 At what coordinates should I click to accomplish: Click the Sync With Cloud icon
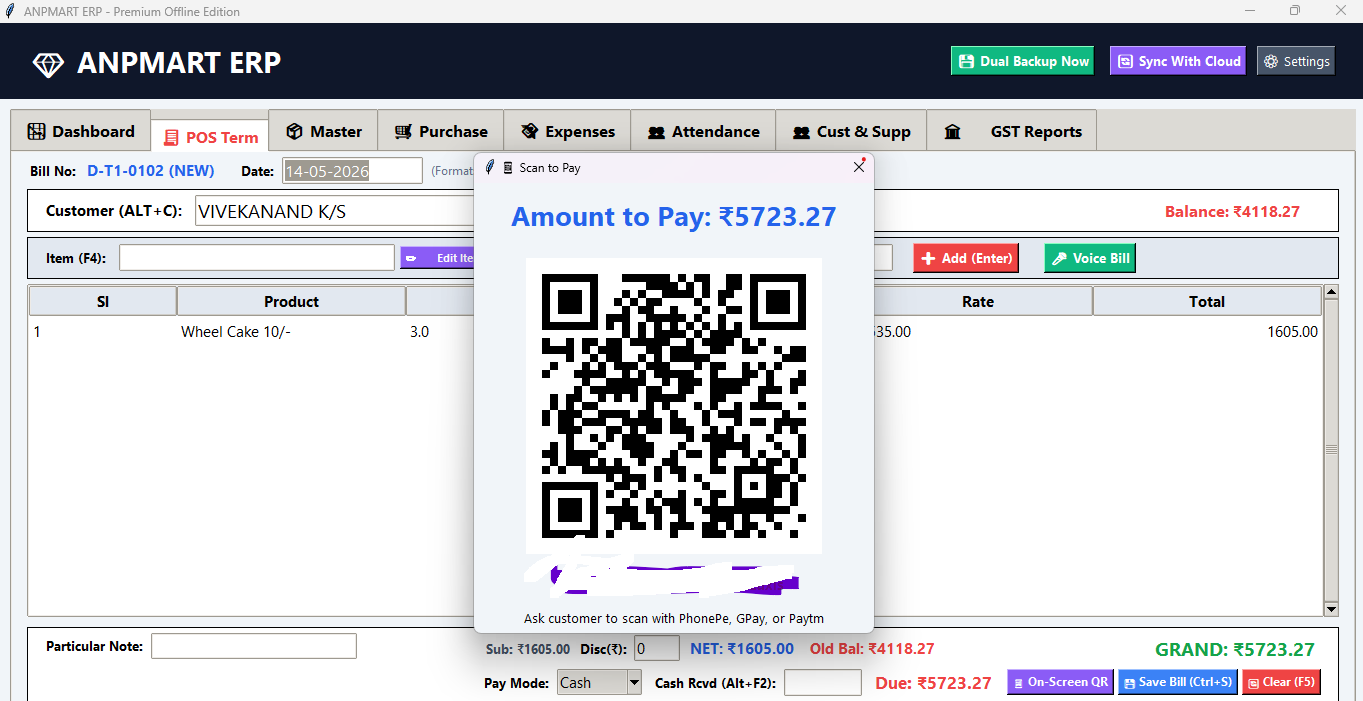point(1126,61)
